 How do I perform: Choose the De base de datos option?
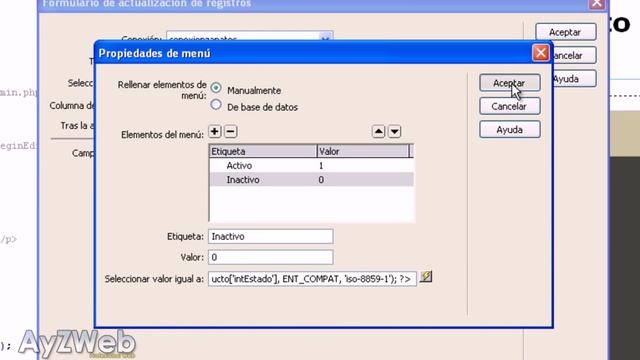[216, 105]
